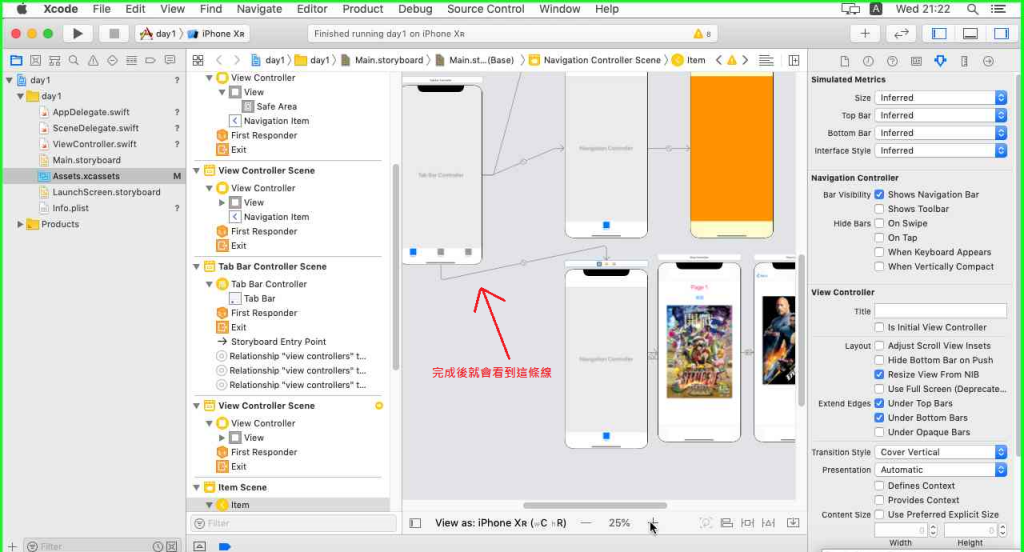Open the Report navigator speech bubble
Image resolution: width=1024 pixels, height=552 pixels.
tap(170, 60)
